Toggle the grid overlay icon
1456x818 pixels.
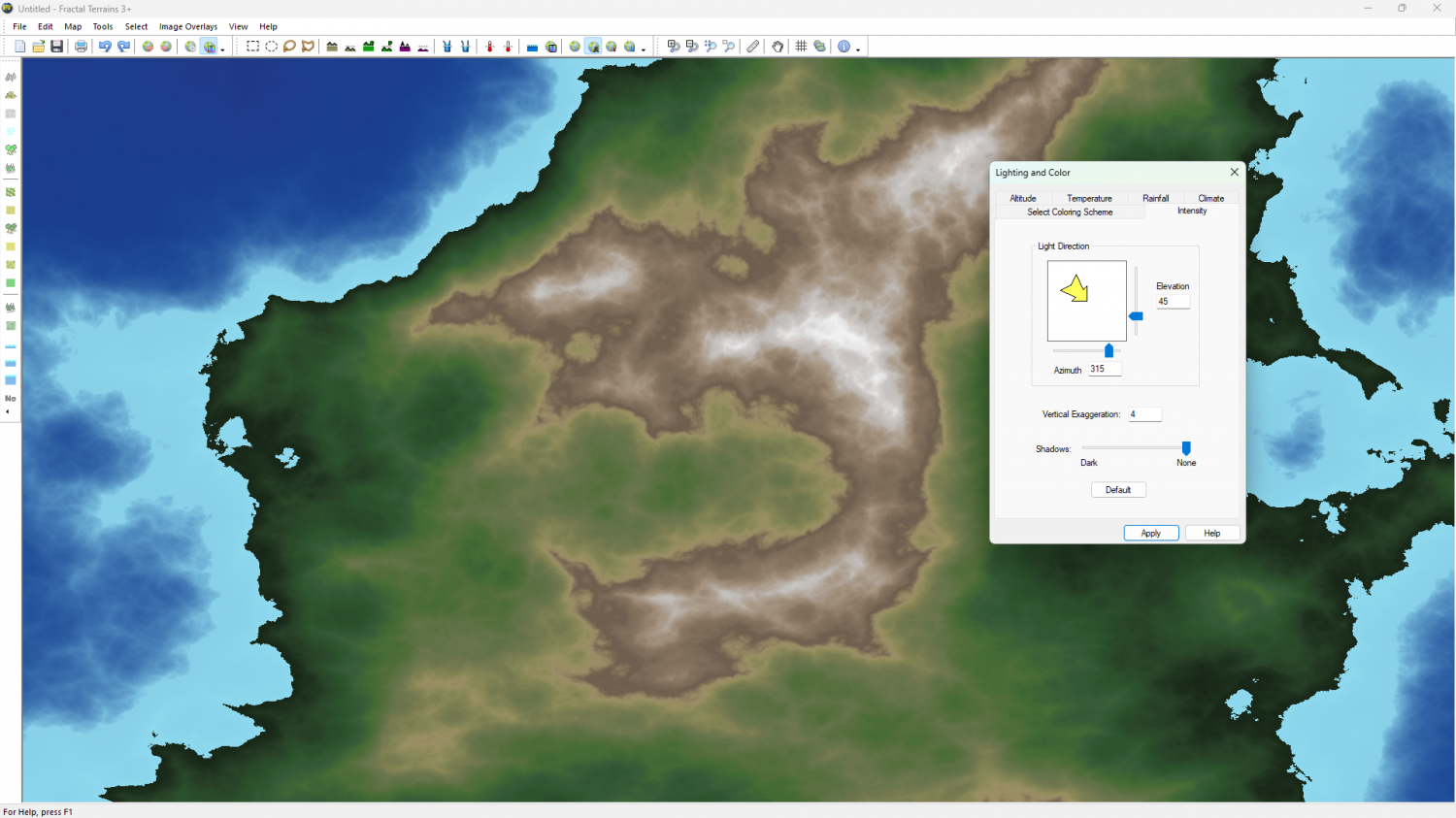pos(801,47)
